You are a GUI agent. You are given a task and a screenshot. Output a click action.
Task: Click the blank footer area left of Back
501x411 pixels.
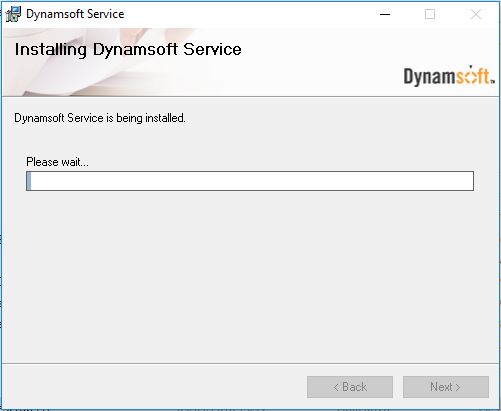[x=153, y=387]
